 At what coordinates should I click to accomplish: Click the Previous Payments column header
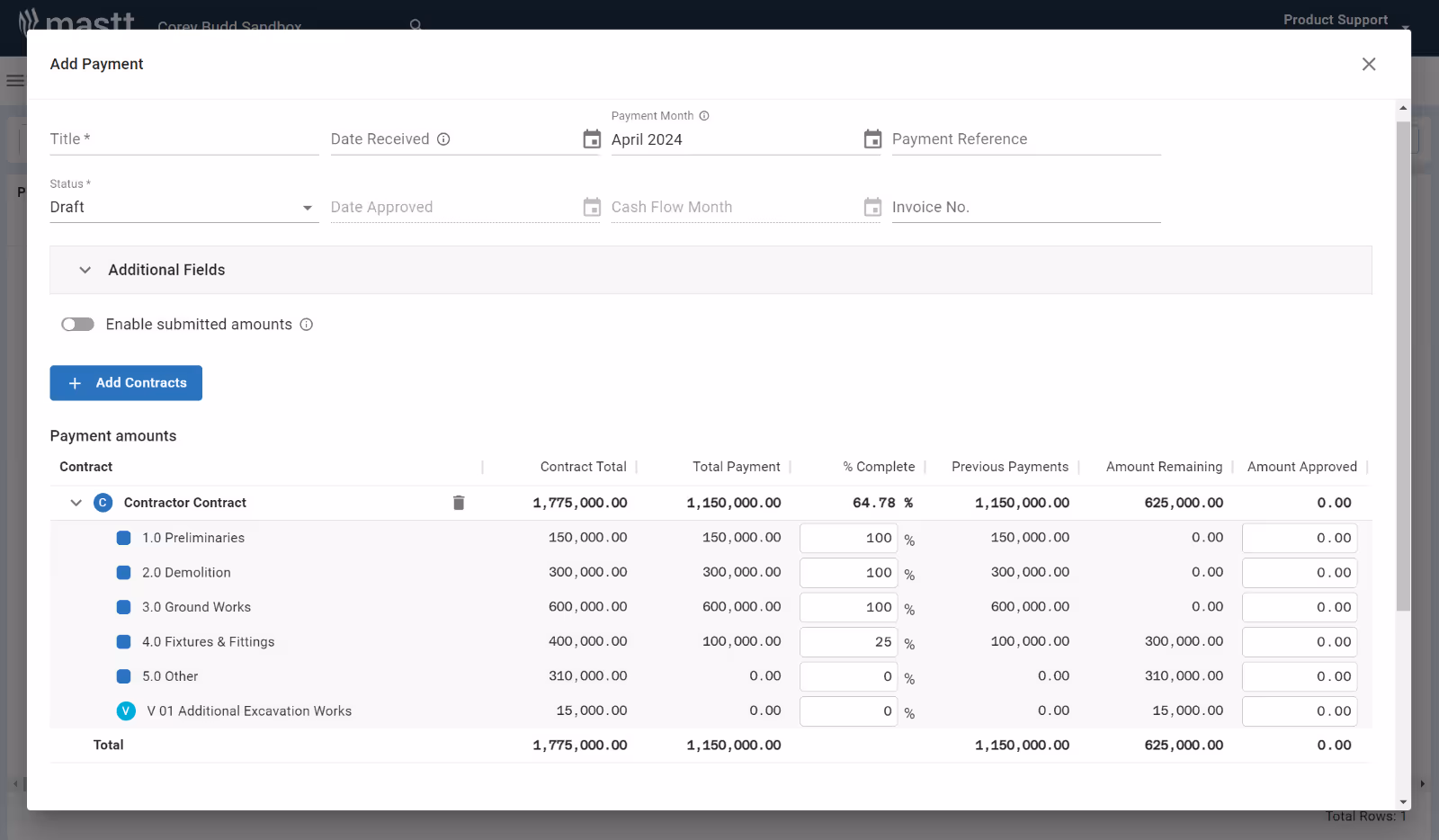point(1010,467)
